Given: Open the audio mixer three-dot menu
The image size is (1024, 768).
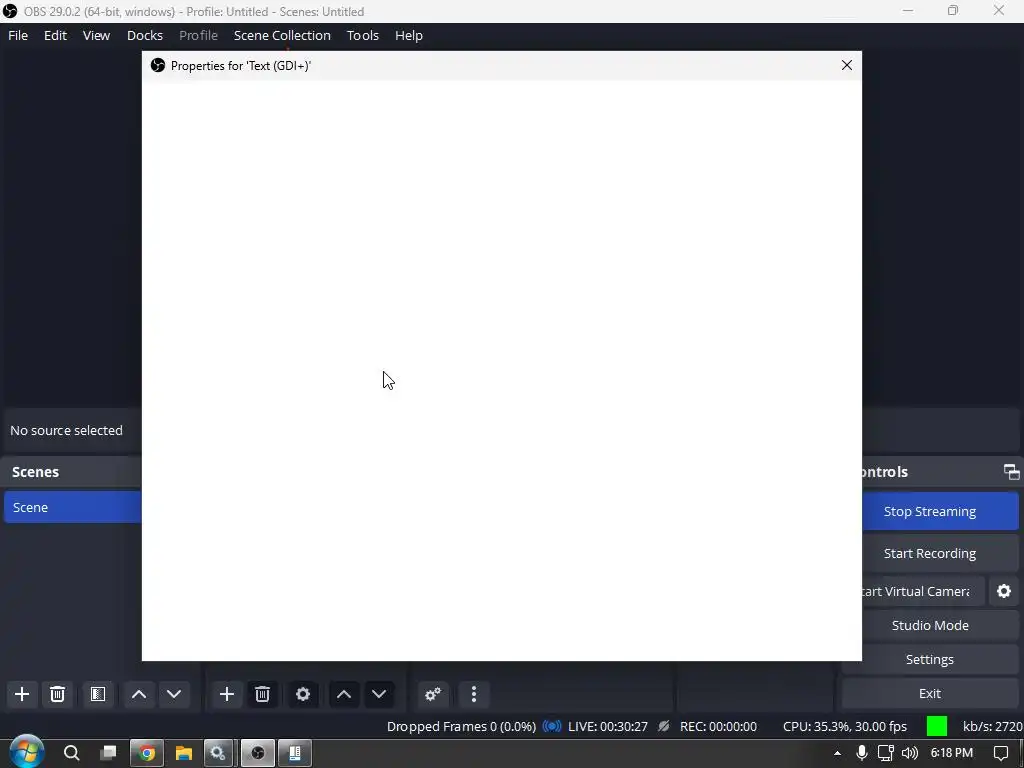Looking at the screenshot, I should coord(474,694).
